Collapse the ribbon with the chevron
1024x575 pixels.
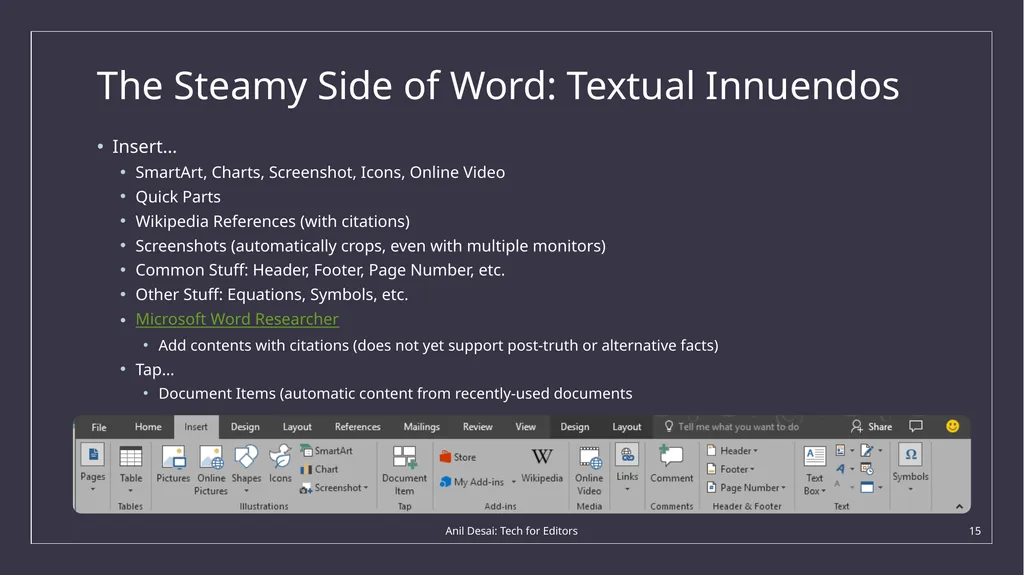pos(959,506)
